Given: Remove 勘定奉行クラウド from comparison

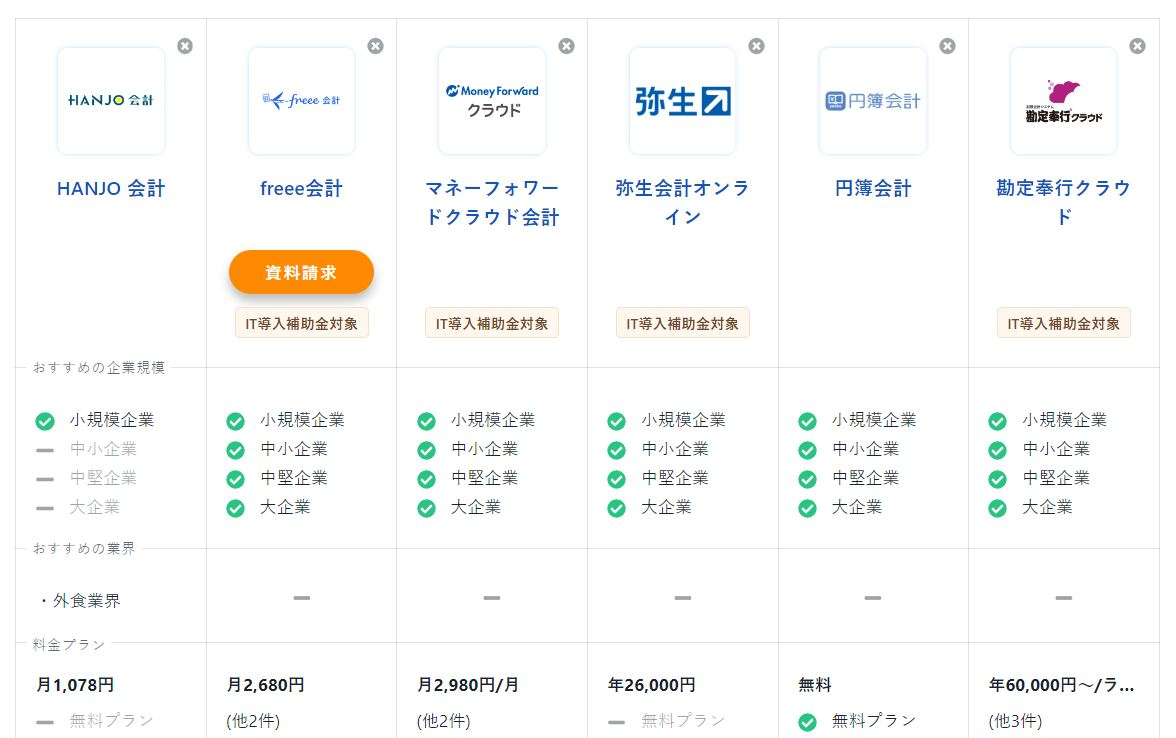Looking at the screenshot, I should click(1137, 46).
